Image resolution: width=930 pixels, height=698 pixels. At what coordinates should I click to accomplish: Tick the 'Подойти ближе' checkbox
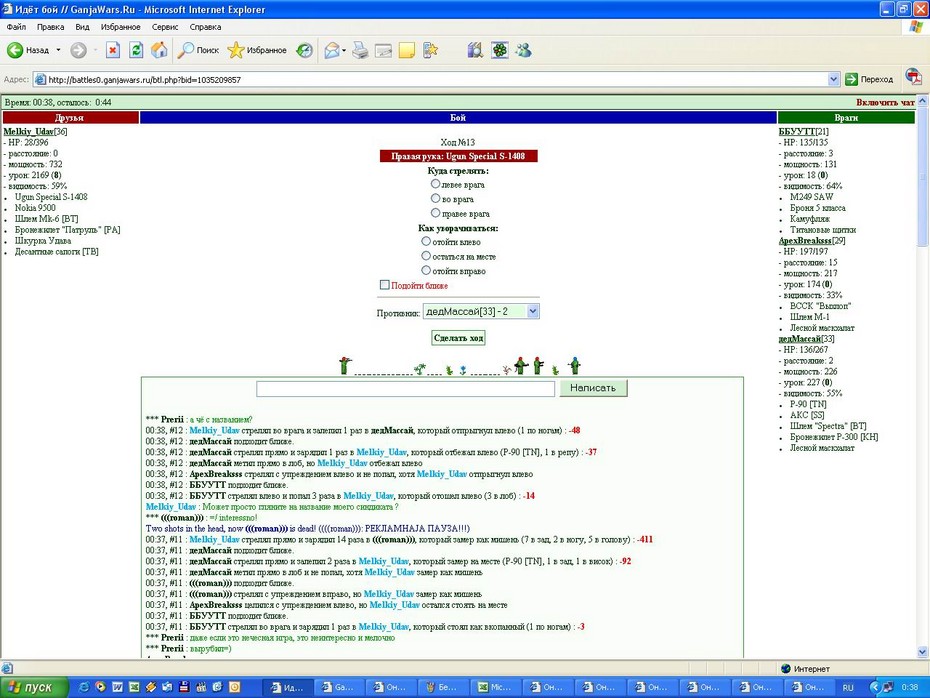coord(384,285)
